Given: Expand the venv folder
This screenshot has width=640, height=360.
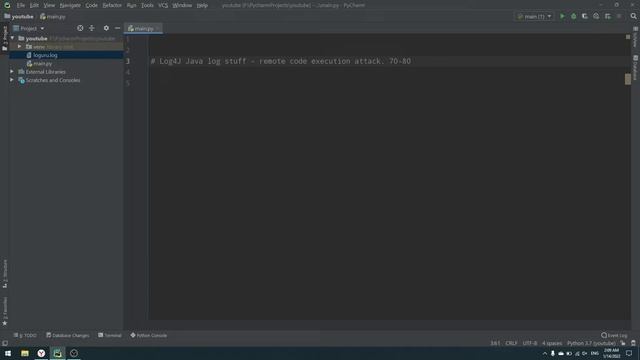Looking at the screenshot, I should click(20, 47).
